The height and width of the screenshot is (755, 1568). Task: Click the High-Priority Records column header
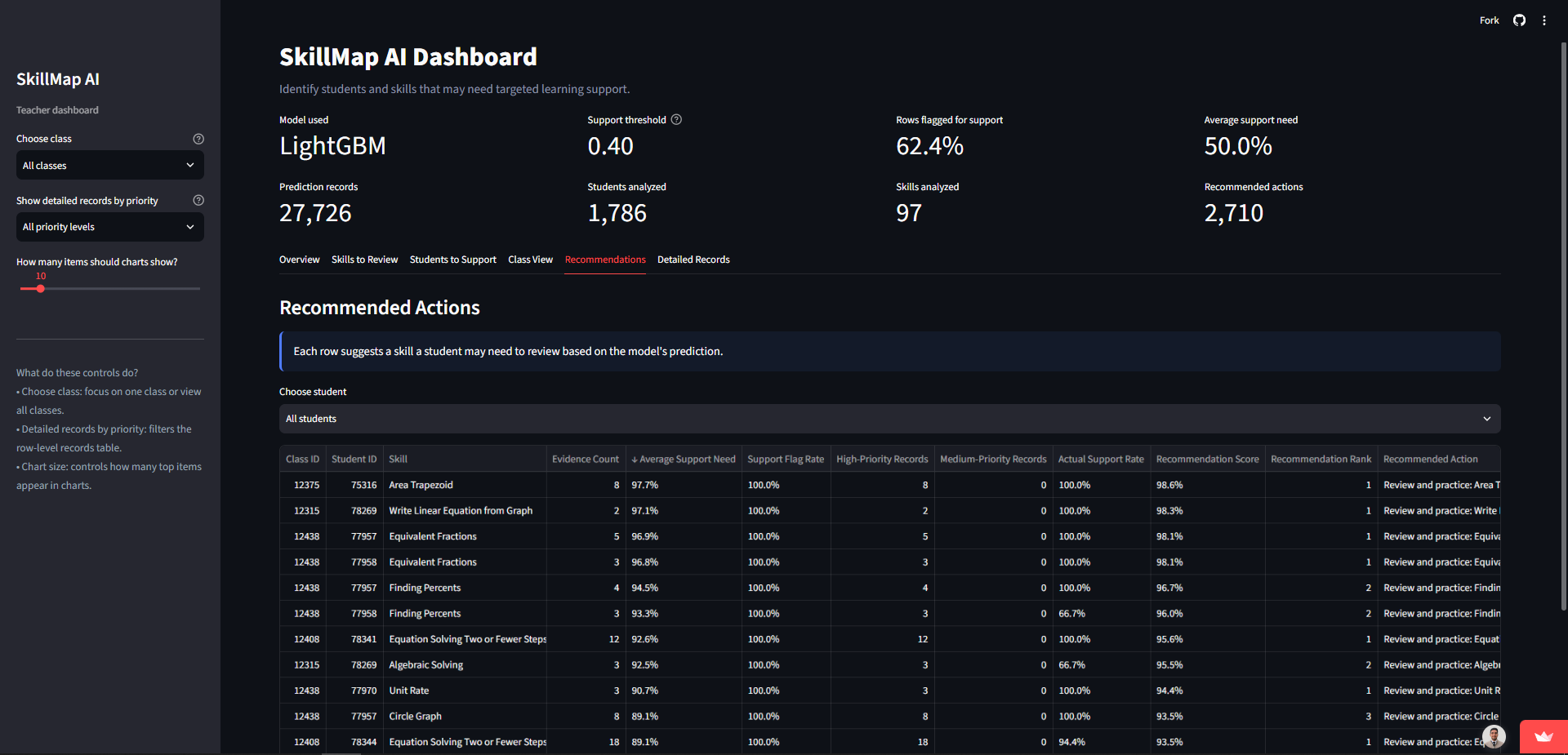tap(882, 459)
